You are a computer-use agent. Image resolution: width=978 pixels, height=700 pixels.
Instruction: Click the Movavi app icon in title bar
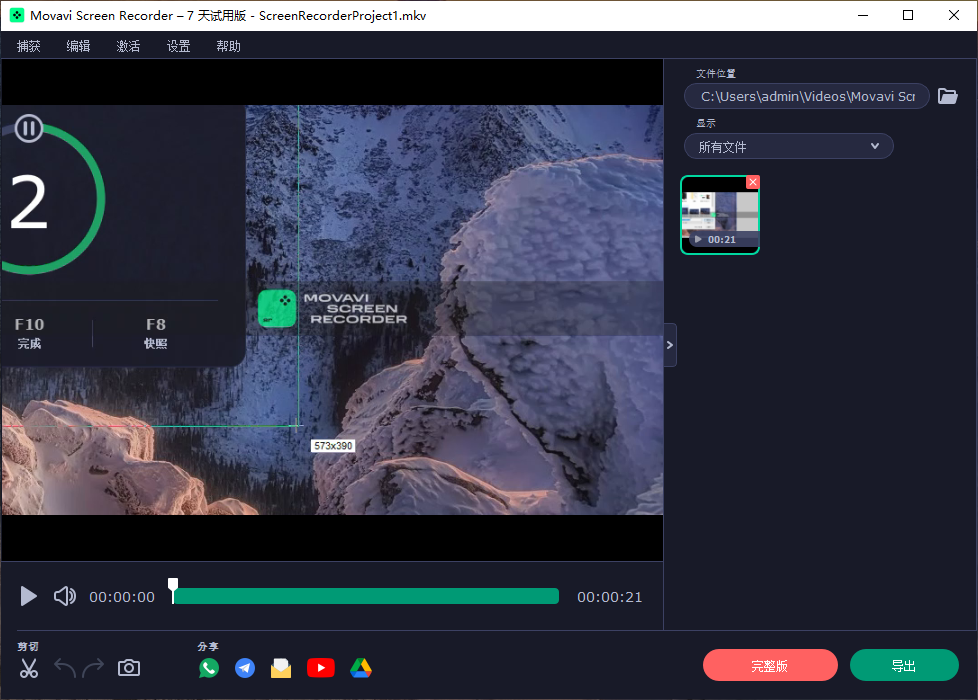point(17,16)
